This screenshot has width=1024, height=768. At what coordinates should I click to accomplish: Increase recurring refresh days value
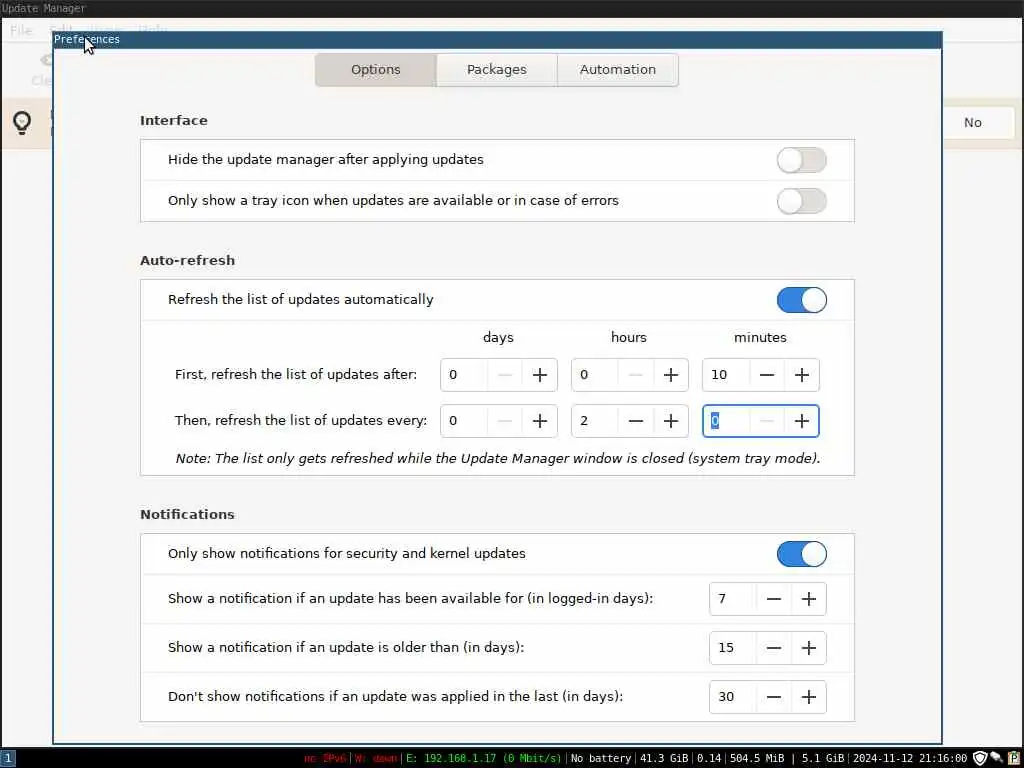click(539, 421)
